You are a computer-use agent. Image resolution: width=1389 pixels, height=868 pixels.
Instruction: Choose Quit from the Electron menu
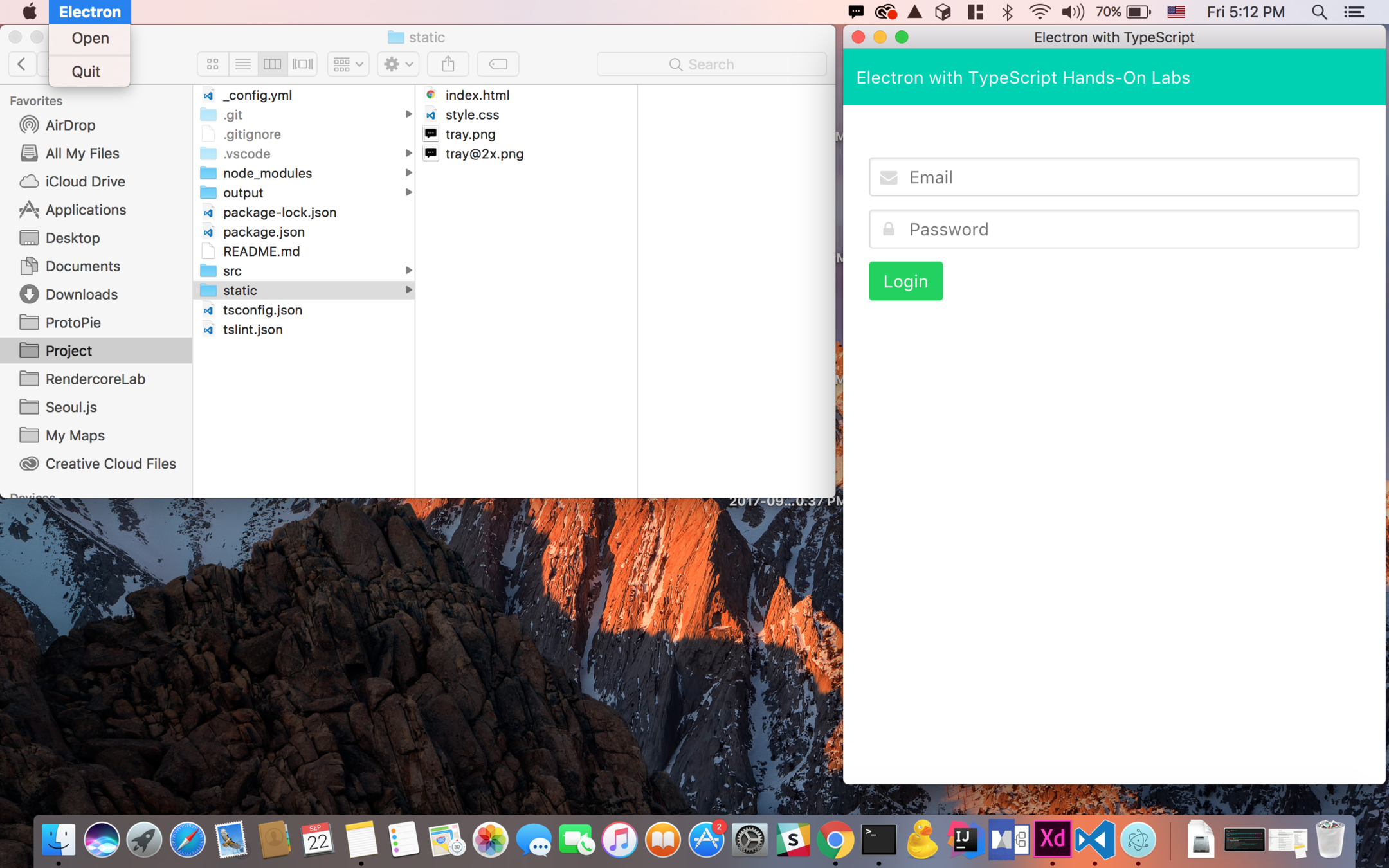86,71
